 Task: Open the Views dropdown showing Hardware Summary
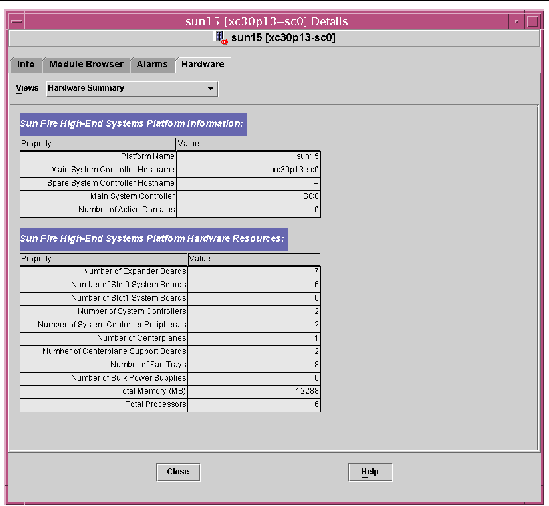tap(132, 88)
